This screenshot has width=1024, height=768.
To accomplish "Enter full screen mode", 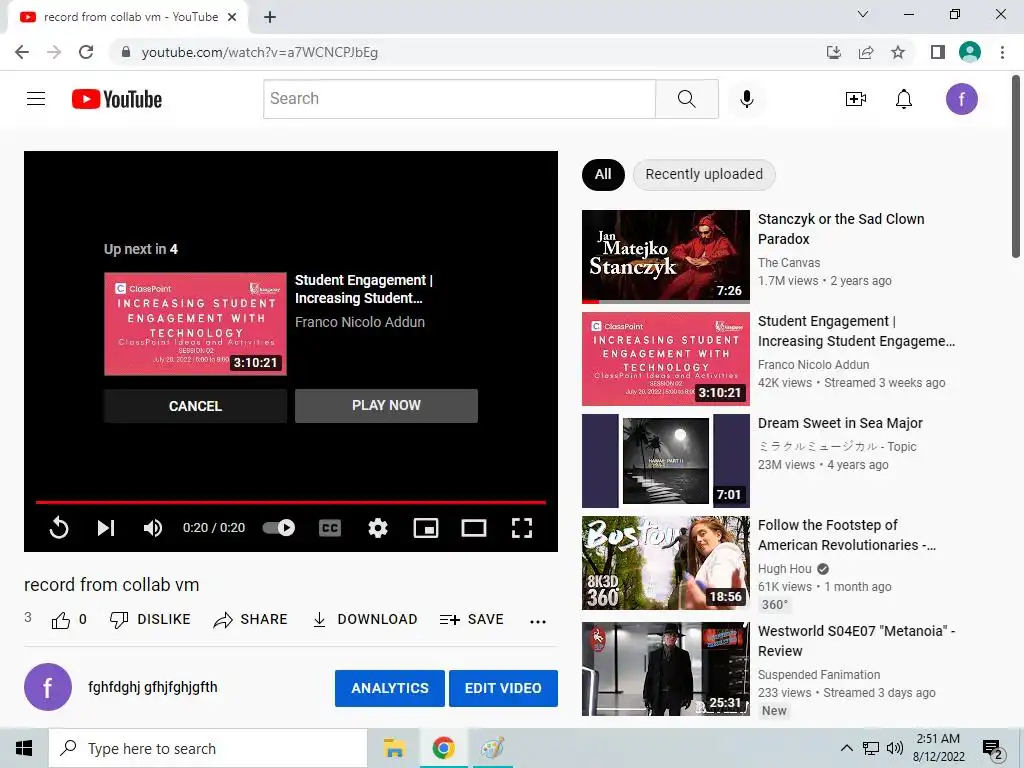I will [522, 528].
